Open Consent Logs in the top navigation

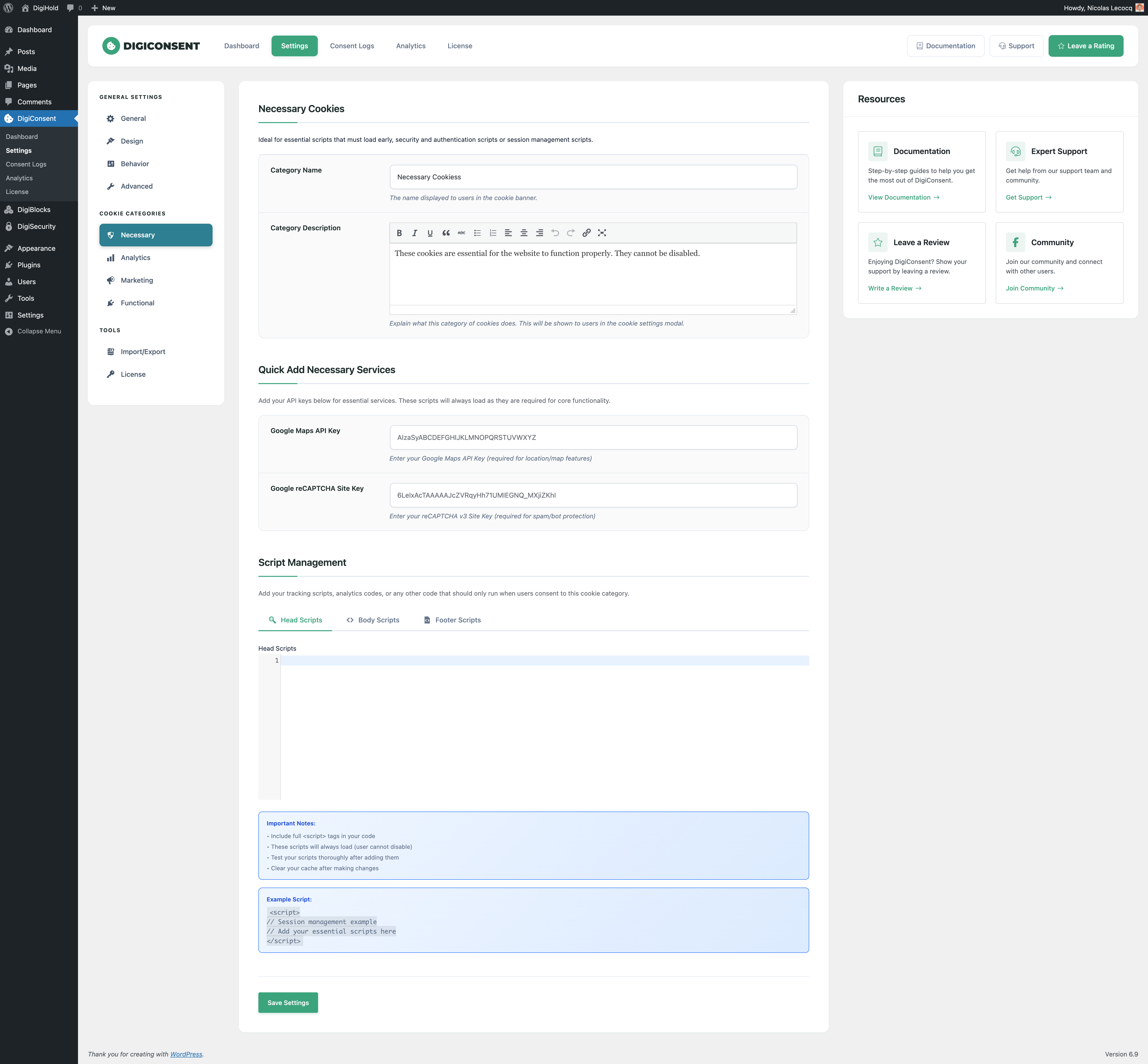tap(352, 46)
